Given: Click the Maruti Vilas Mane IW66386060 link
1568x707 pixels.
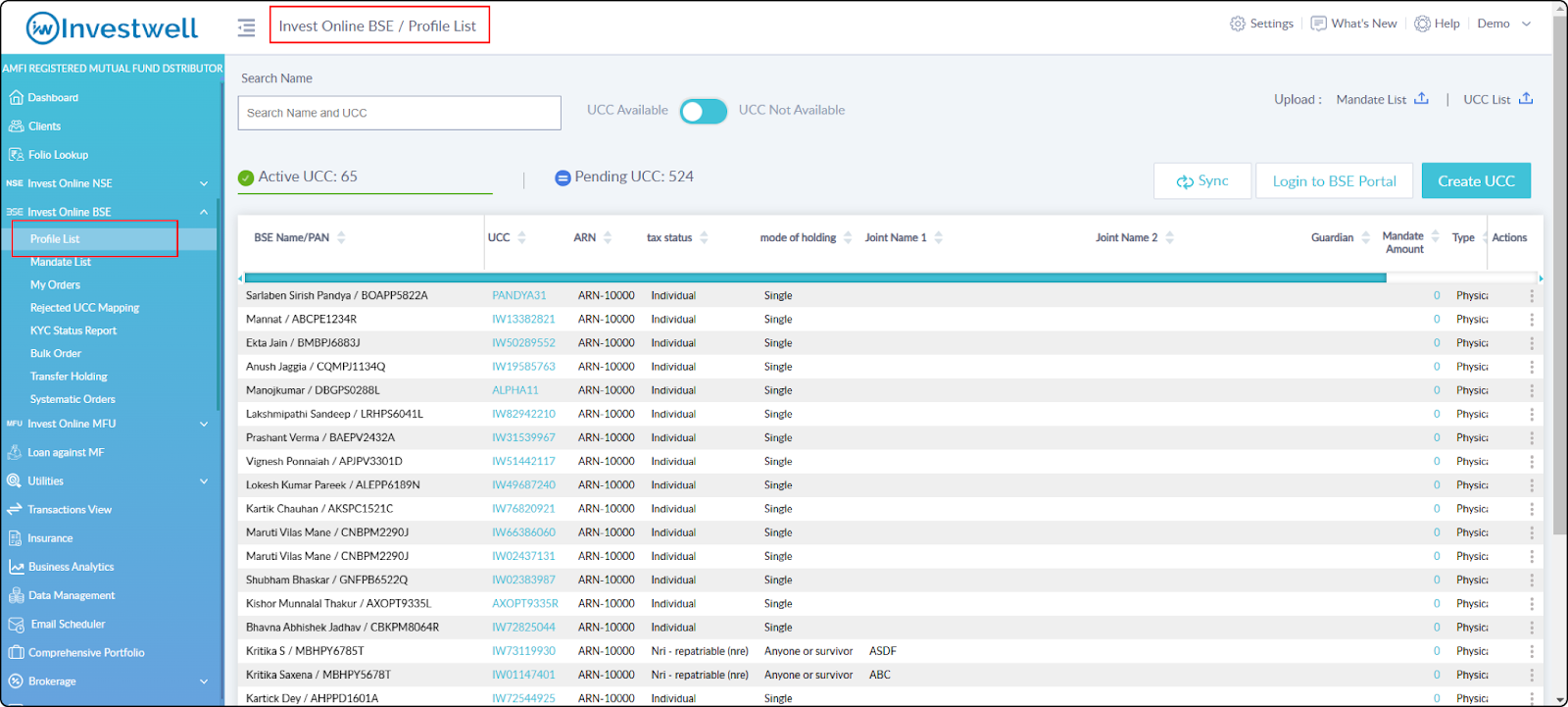Looking at the screenshot, I should 523,532.
